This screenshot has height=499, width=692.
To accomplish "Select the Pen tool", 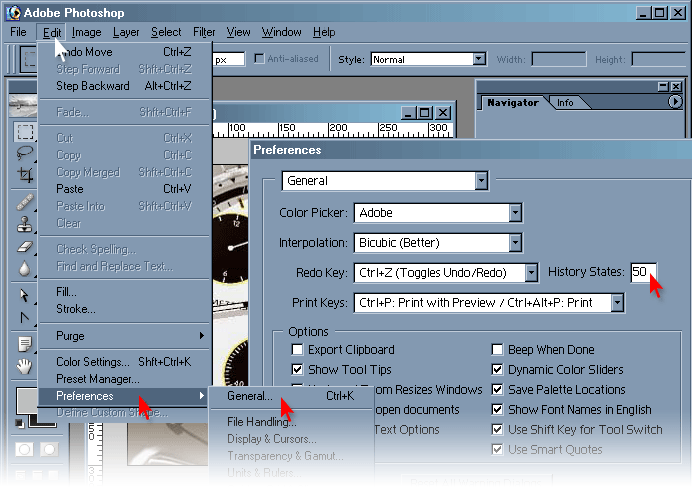I will [25, 317].
